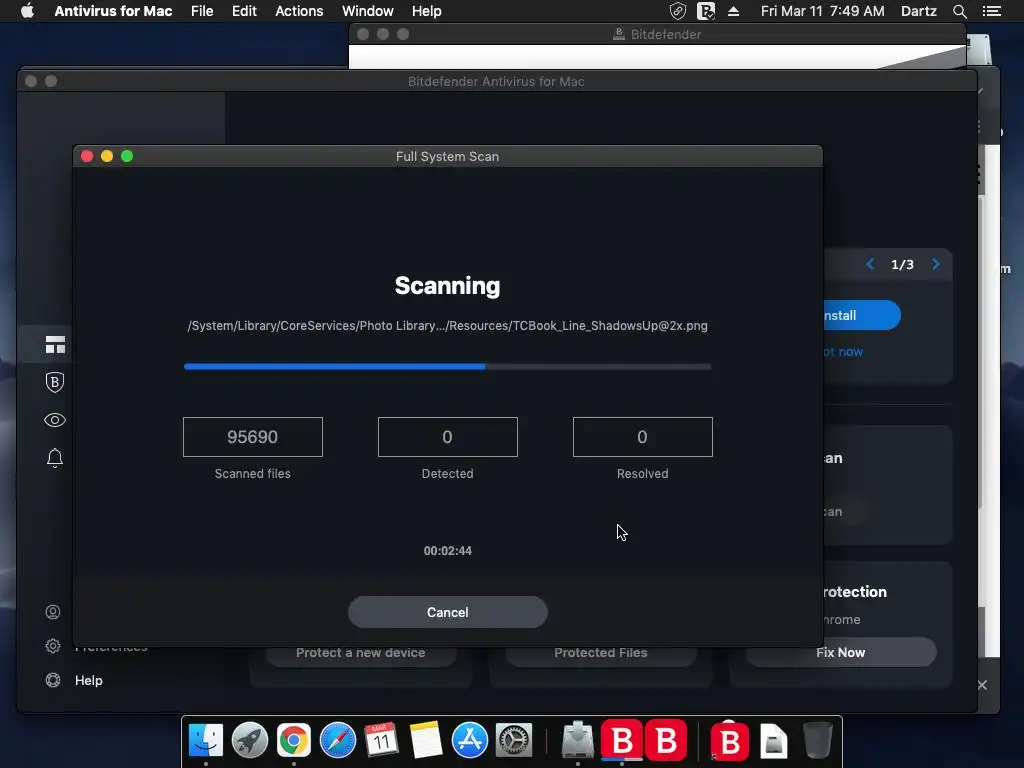Open System Preferences from the Dock
Viewport: 1024px width, 768px height.
point(514,741)
